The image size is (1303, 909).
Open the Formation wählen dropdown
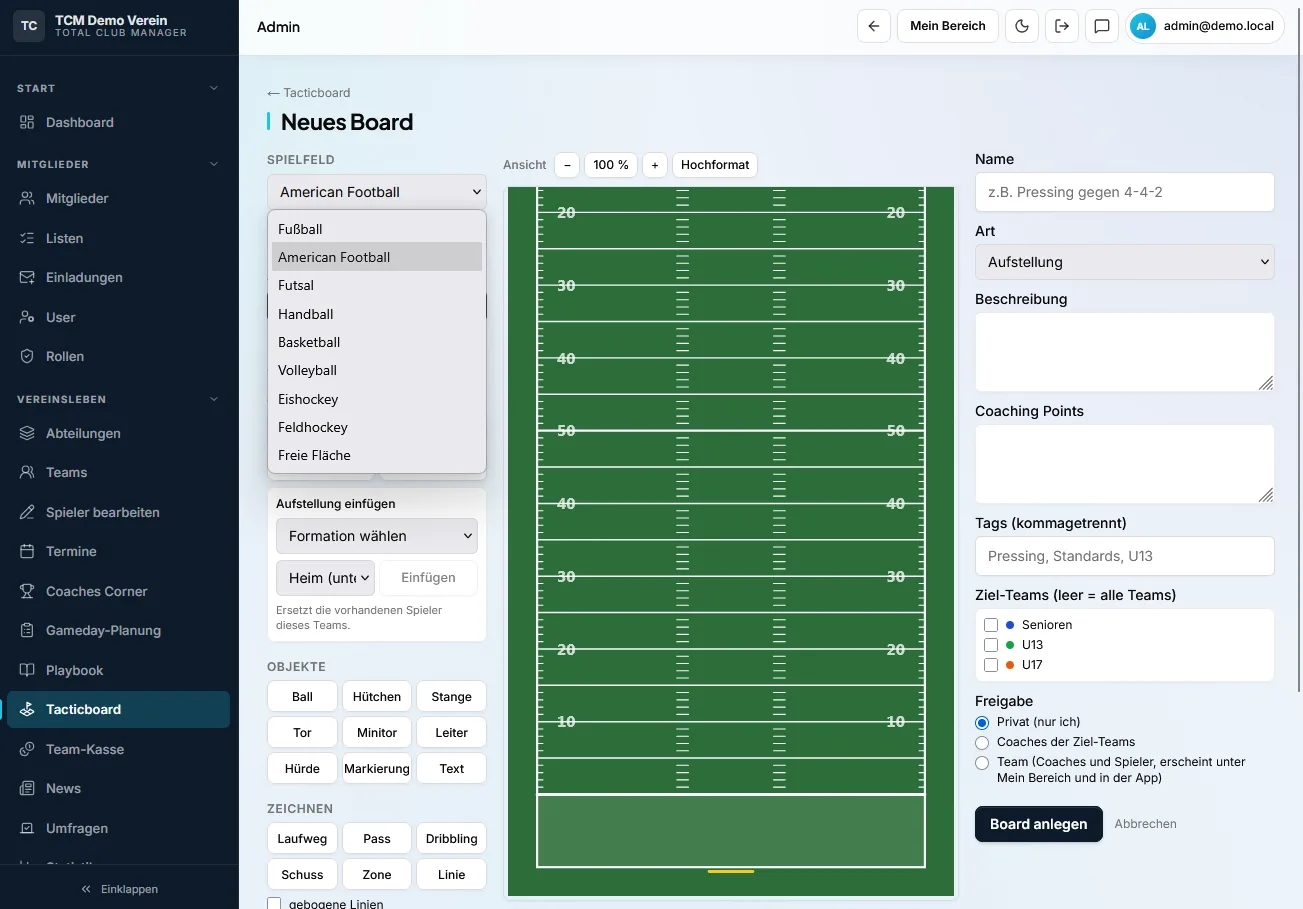[377, 536]
